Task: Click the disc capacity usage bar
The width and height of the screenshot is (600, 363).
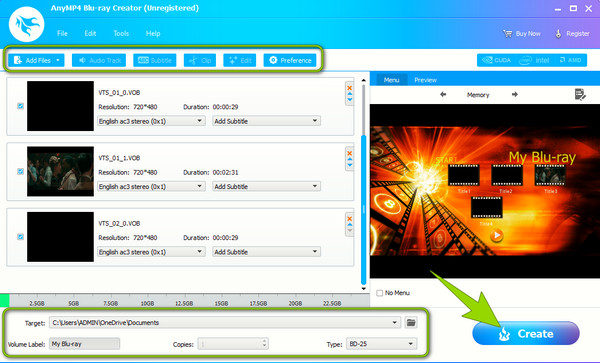Action: (185, 300)
